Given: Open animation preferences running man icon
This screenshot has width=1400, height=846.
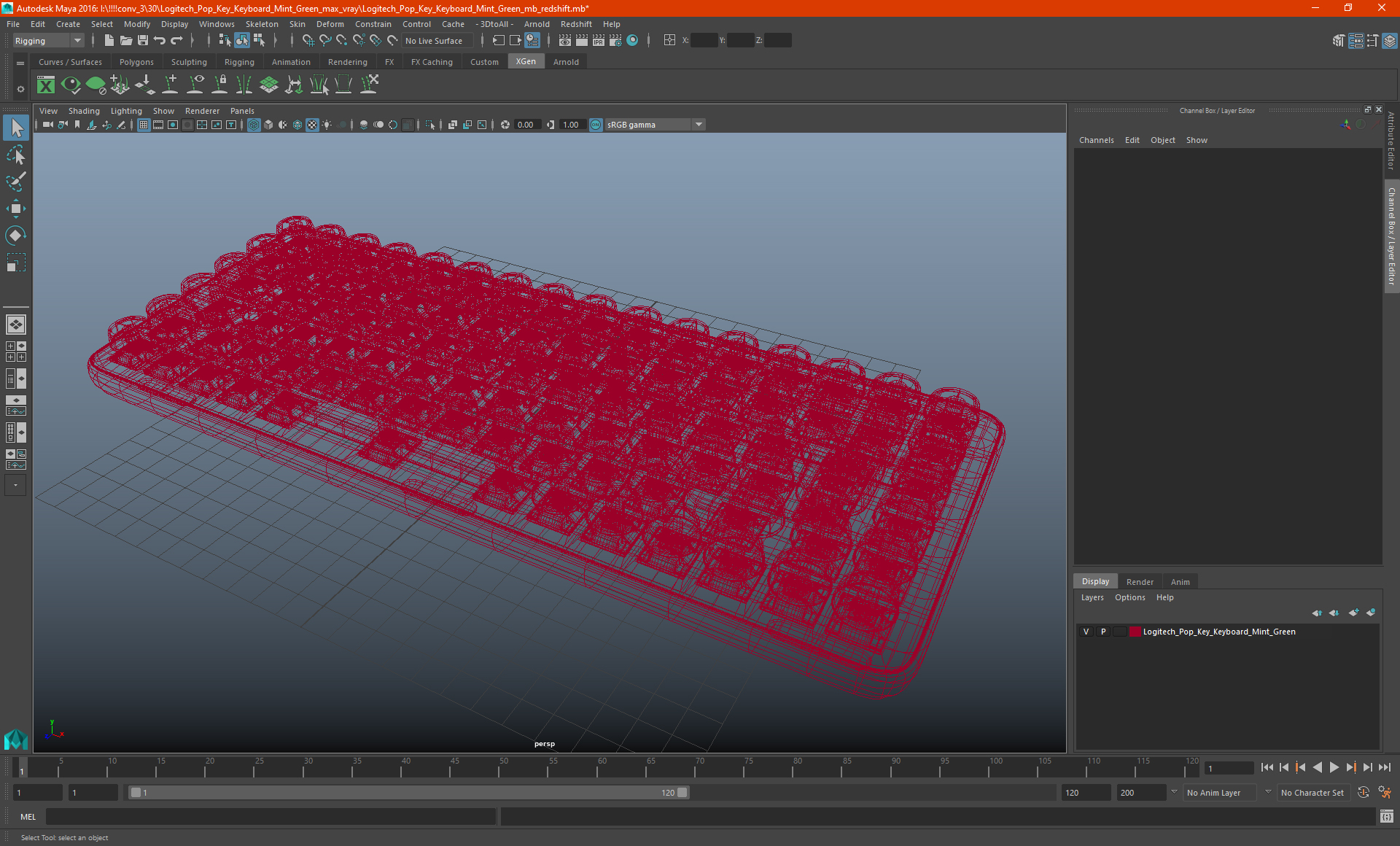Looking at the screenshot, I should coord(1385,793).
